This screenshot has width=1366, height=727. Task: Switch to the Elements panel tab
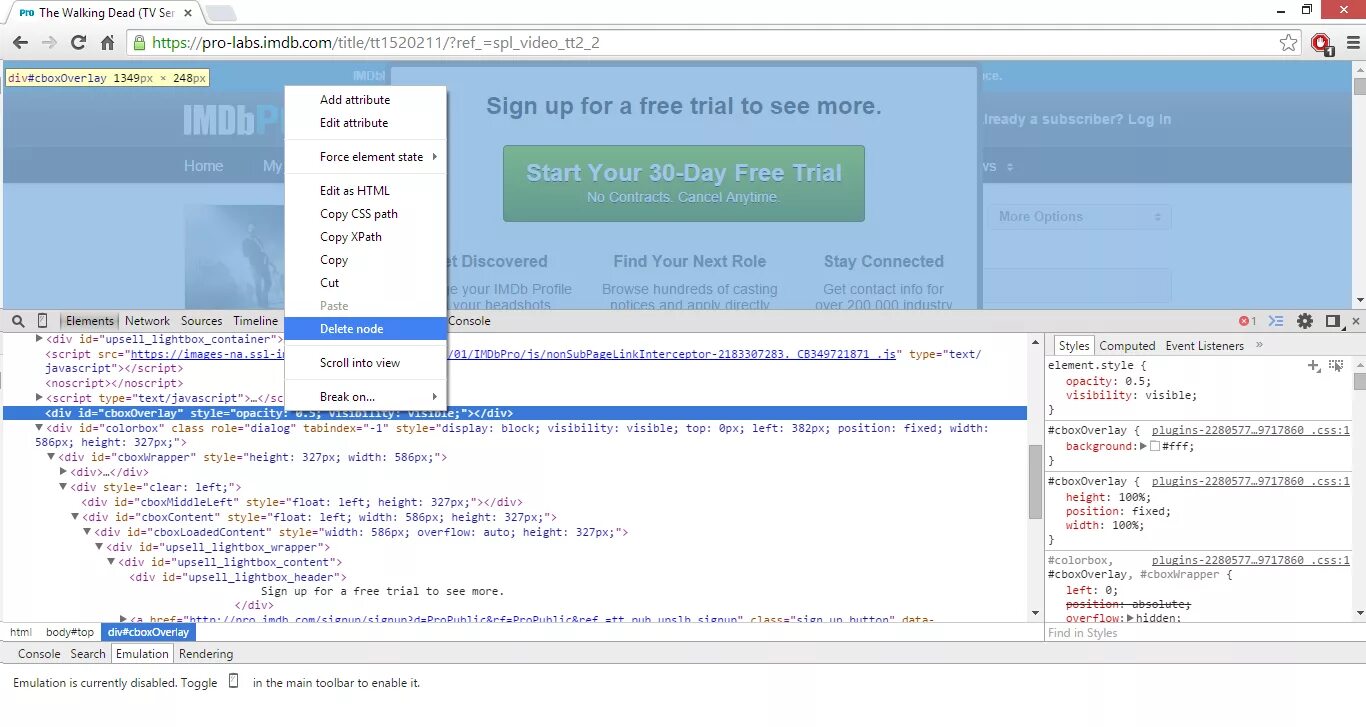coord(90,321)
